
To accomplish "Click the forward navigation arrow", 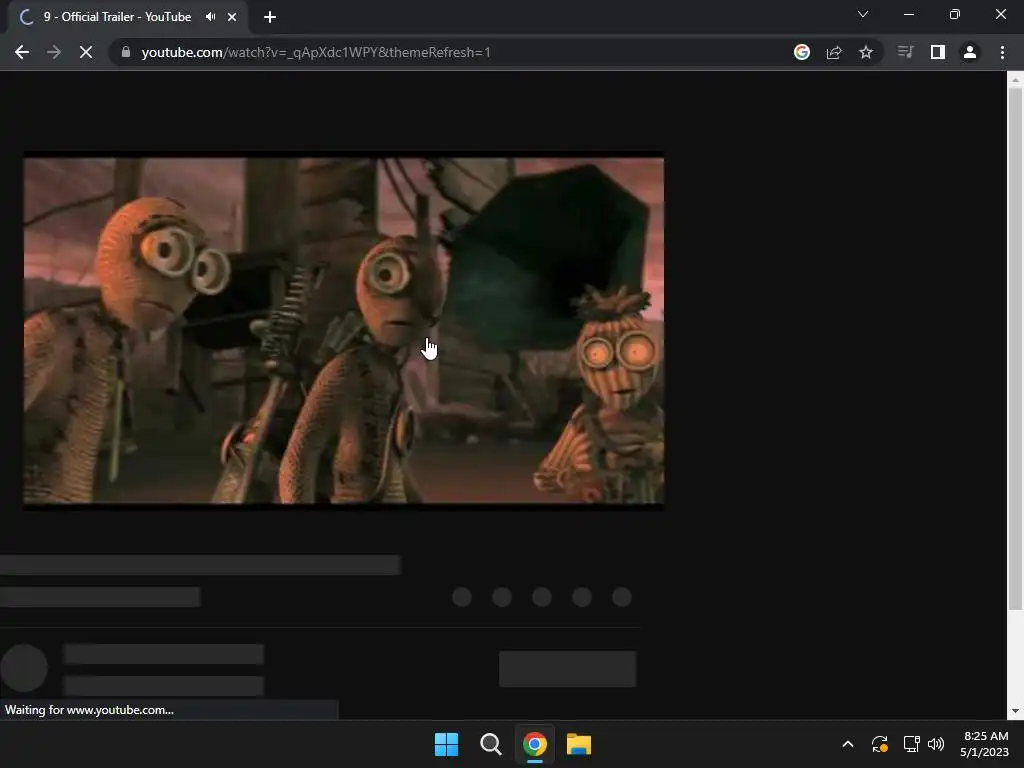I will point(54,52).
